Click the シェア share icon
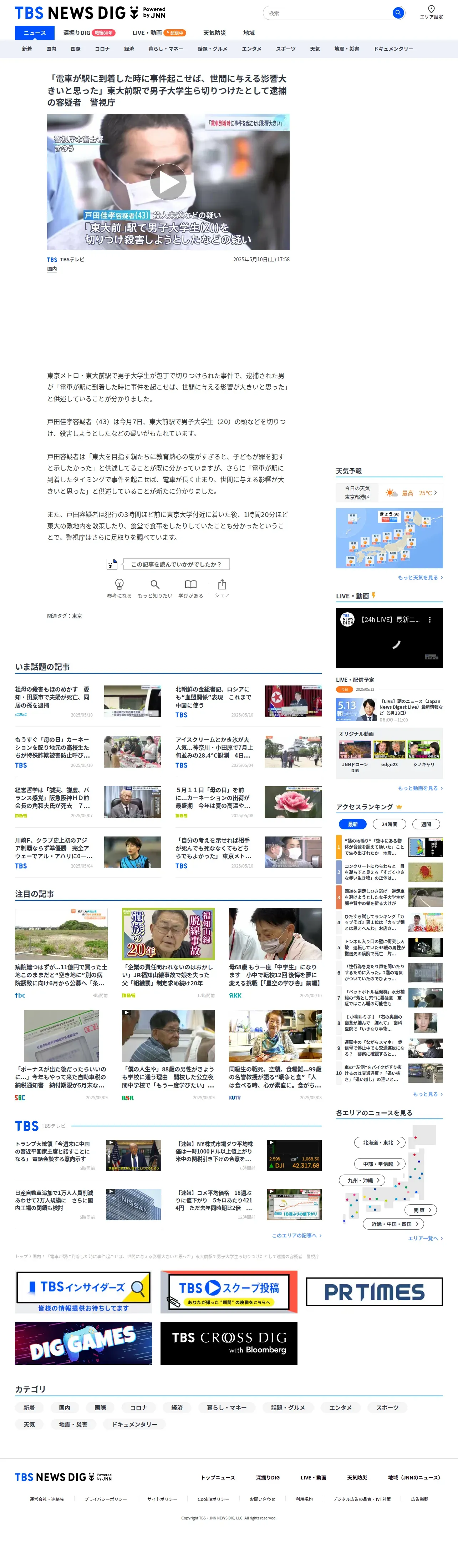Screen dimensions: 458x1568 222,584
